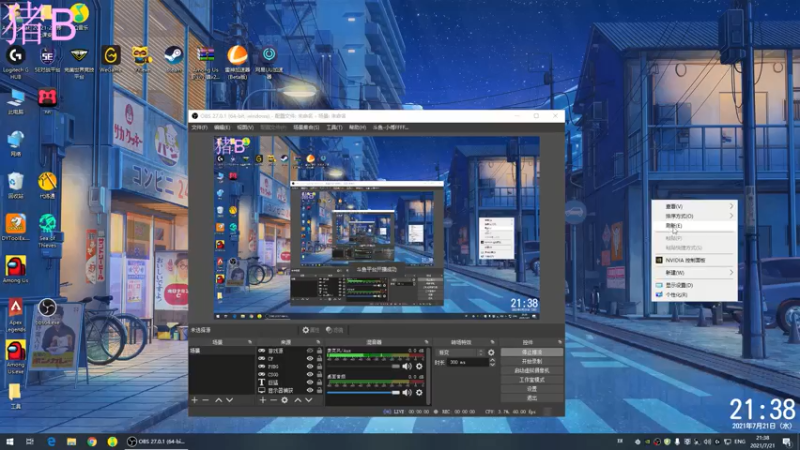Open Windows Start menu

point(10,441)
